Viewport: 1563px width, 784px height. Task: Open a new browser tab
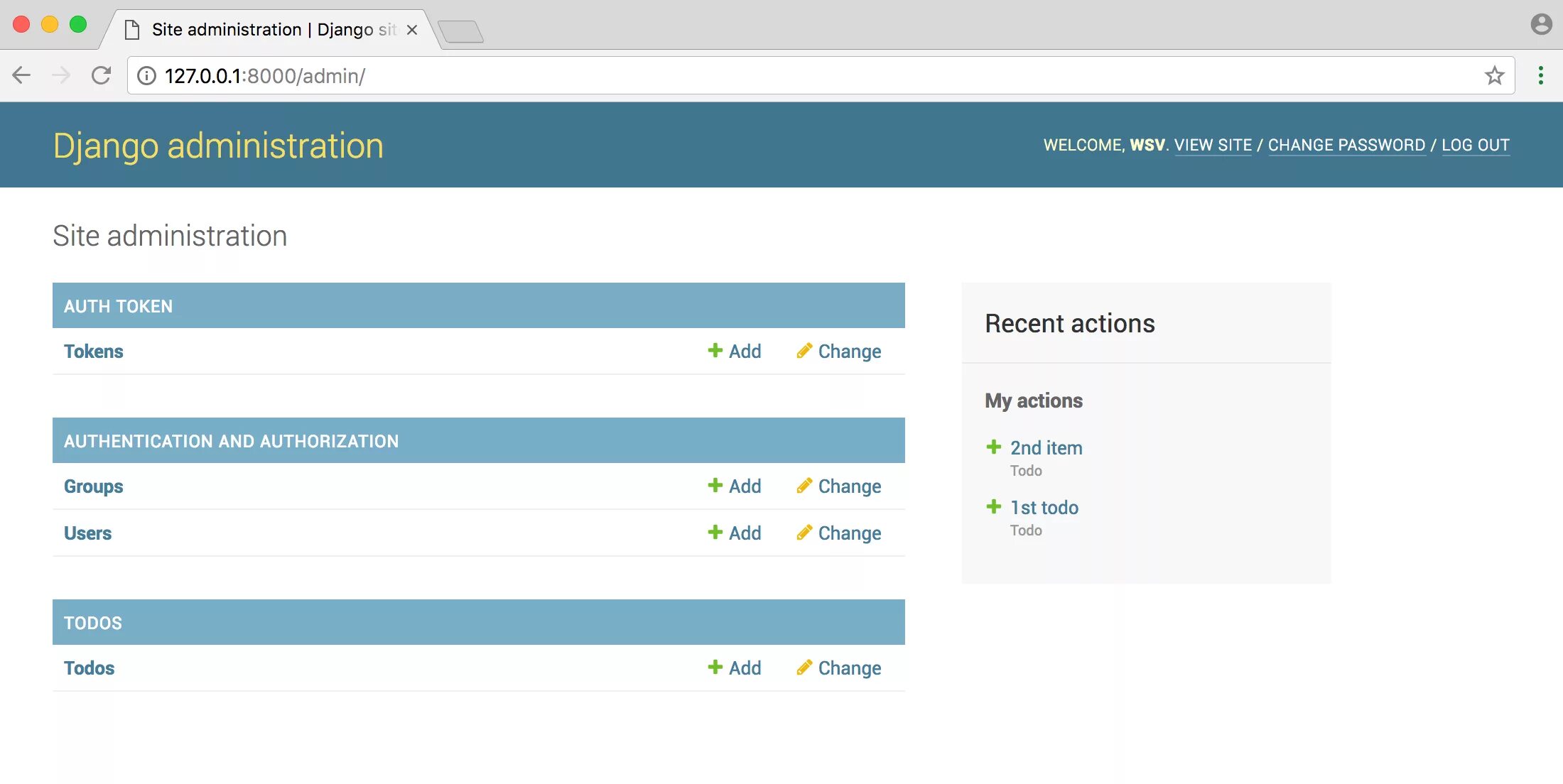tap(460, 31)
